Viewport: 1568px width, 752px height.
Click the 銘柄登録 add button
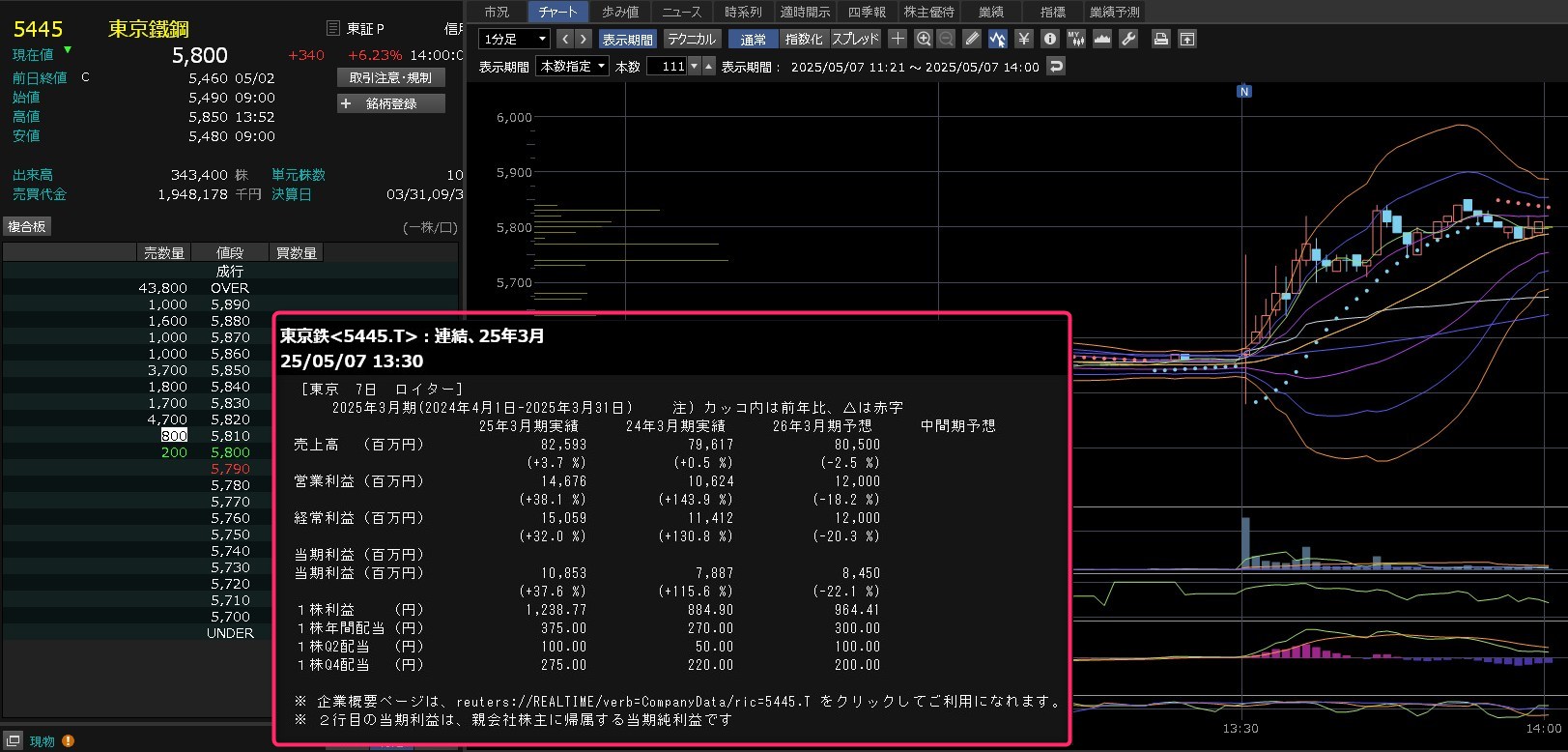pos(391,103)
